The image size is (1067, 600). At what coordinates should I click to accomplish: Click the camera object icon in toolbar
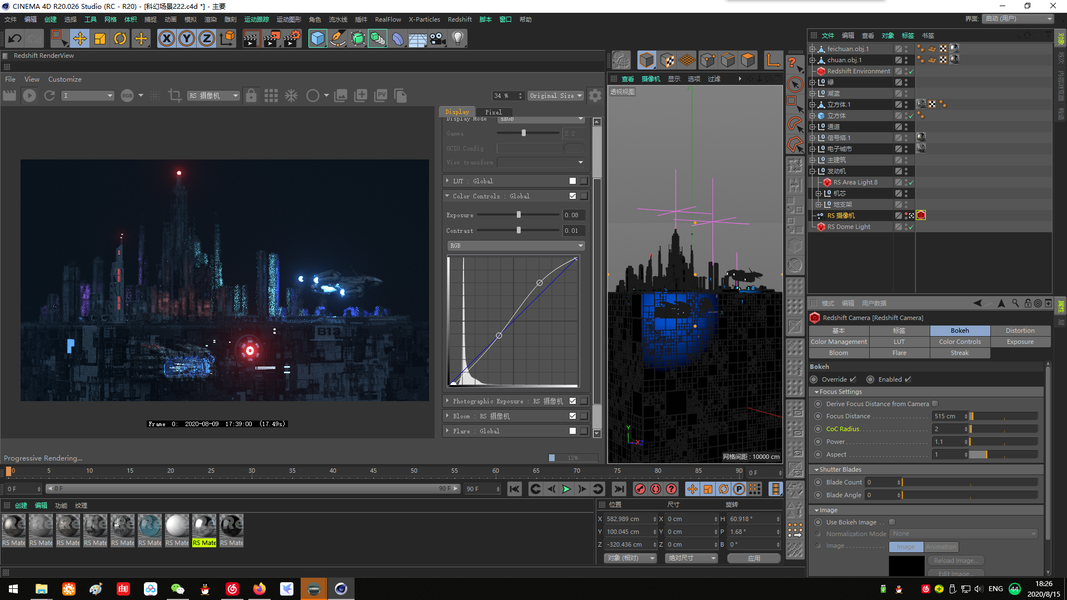click(438, 39)
